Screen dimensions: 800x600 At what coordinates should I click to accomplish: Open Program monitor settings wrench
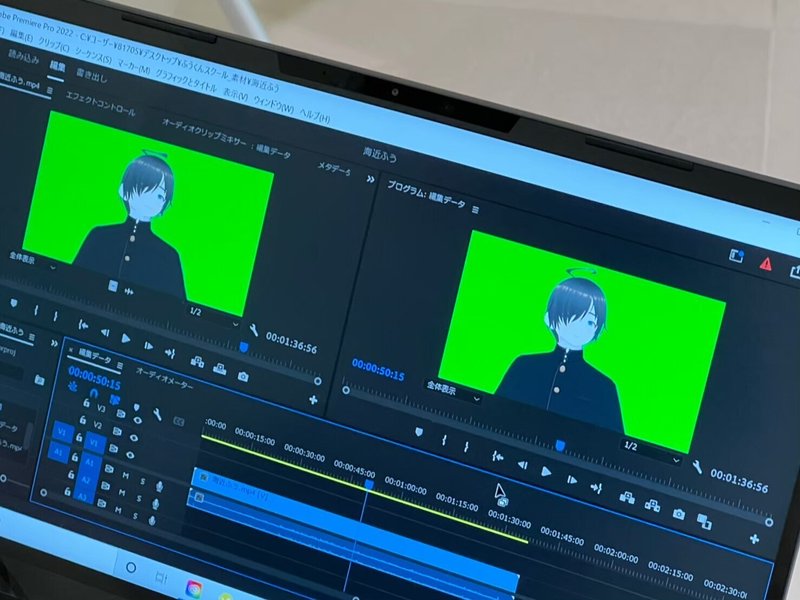pyautogui.click(x=696, y=466)
